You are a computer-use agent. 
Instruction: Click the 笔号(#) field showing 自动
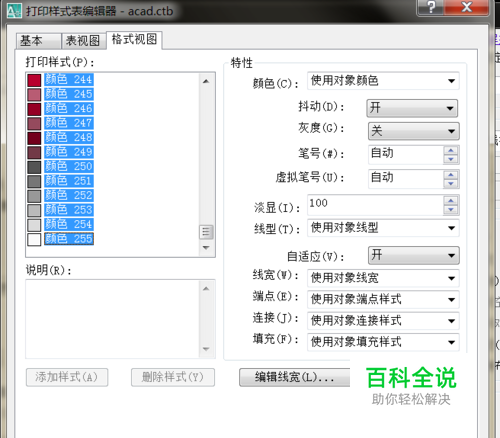coord(406,155)
